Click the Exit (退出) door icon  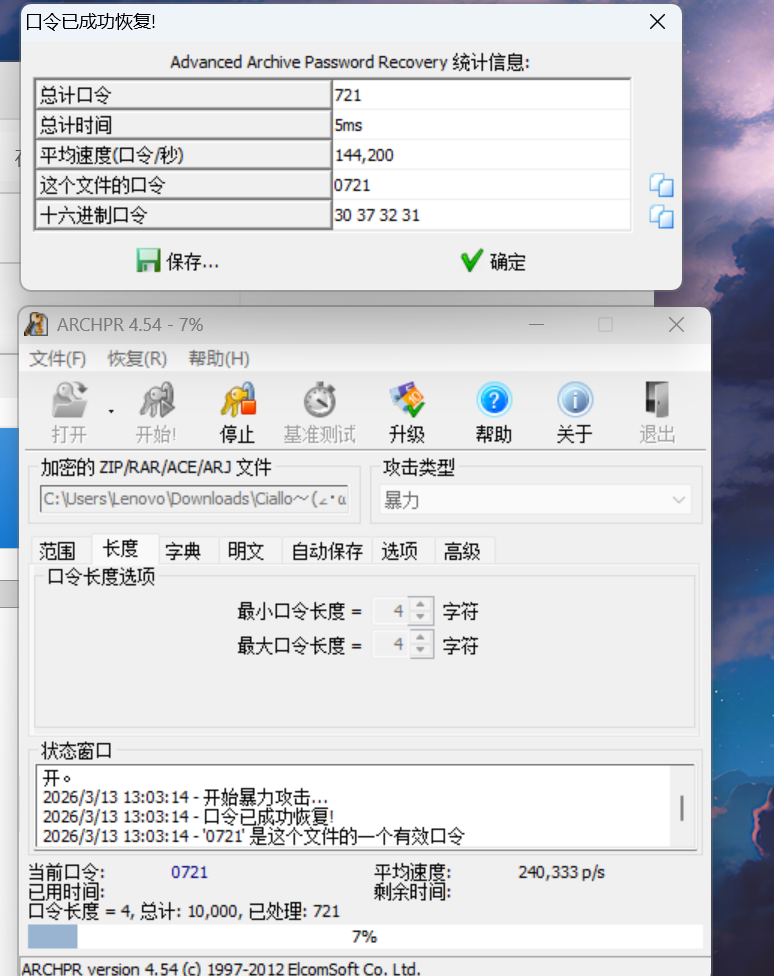(657, 400)
